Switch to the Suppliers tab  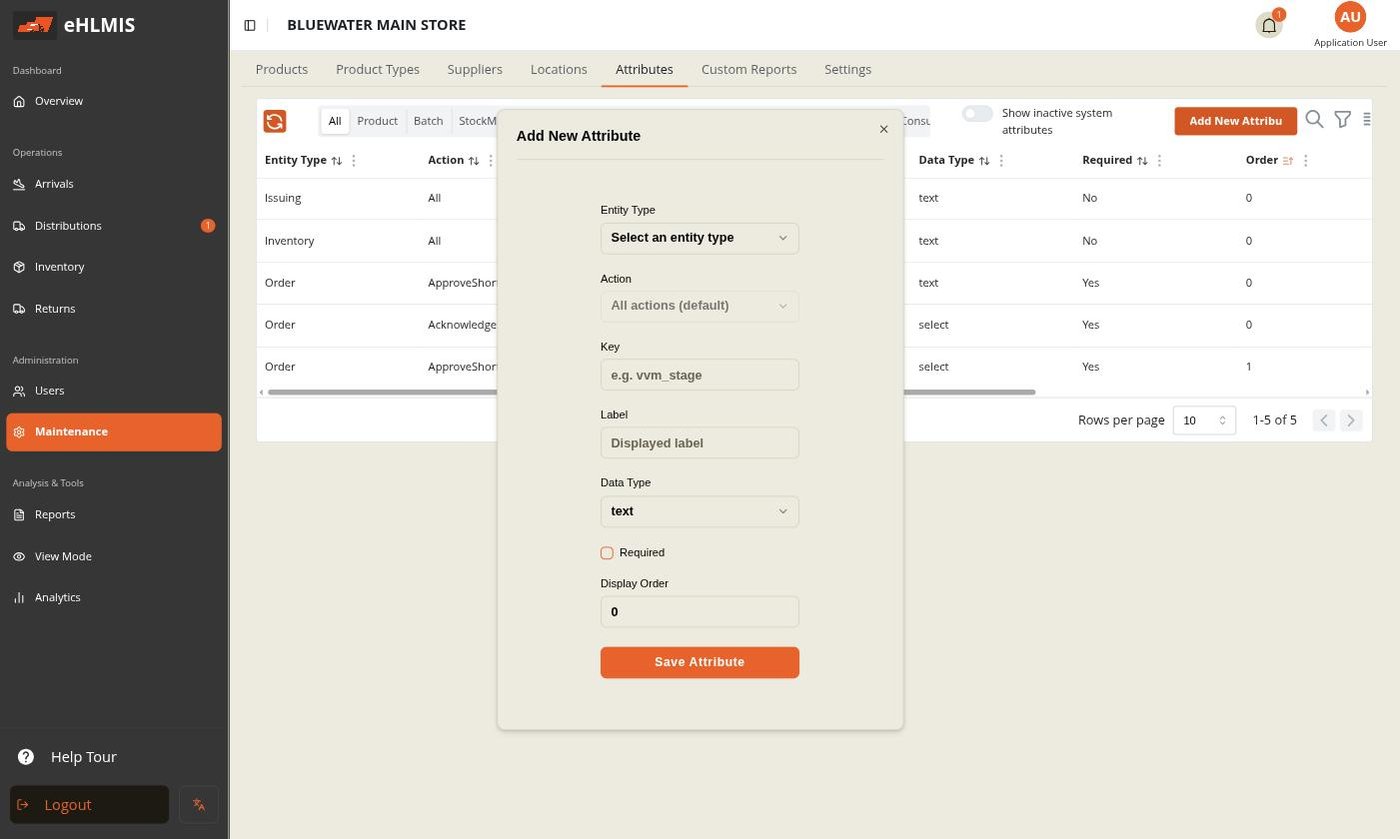[475, 70]
